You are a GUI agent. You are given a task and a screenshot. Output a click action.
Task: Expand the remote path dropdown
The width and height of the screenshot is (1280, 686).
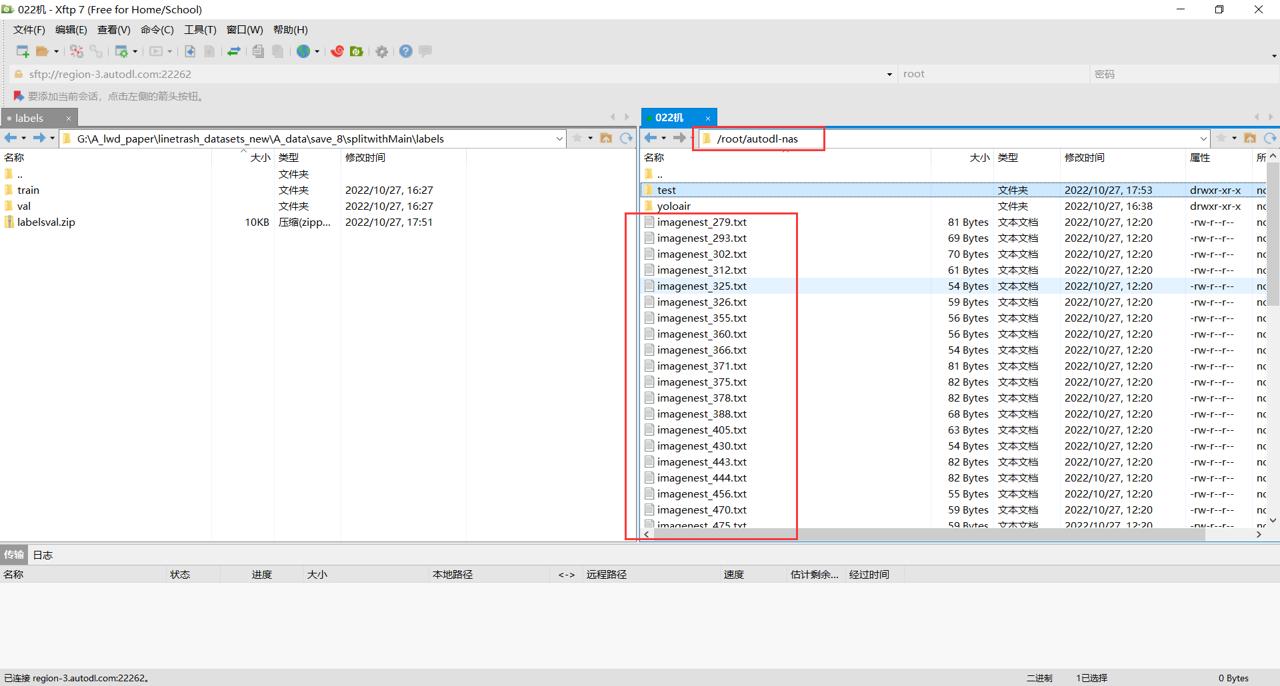point(1203,139)
